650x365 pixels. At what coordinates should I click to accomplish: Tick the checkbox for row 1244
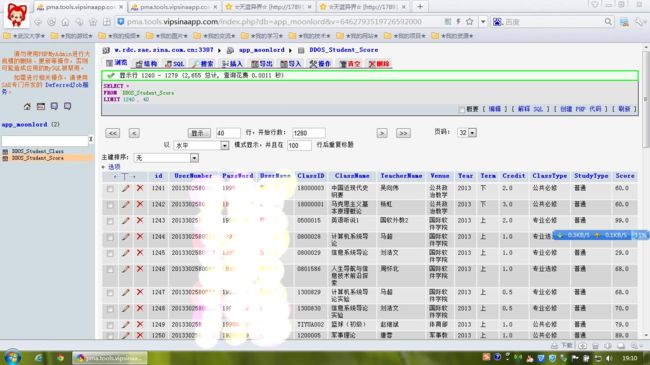[110, 237]
